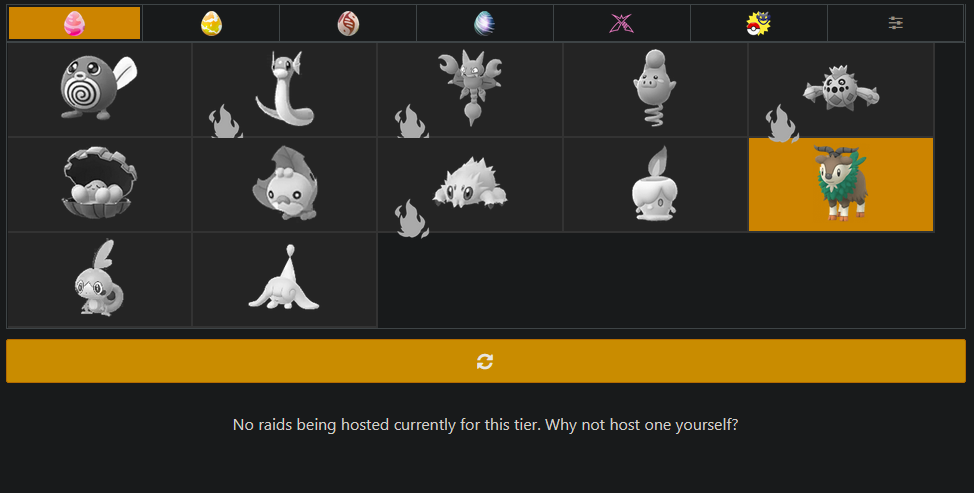Select the Gligar raid boss tile
The height and width of the screenshot is (493, 974).
470,90
